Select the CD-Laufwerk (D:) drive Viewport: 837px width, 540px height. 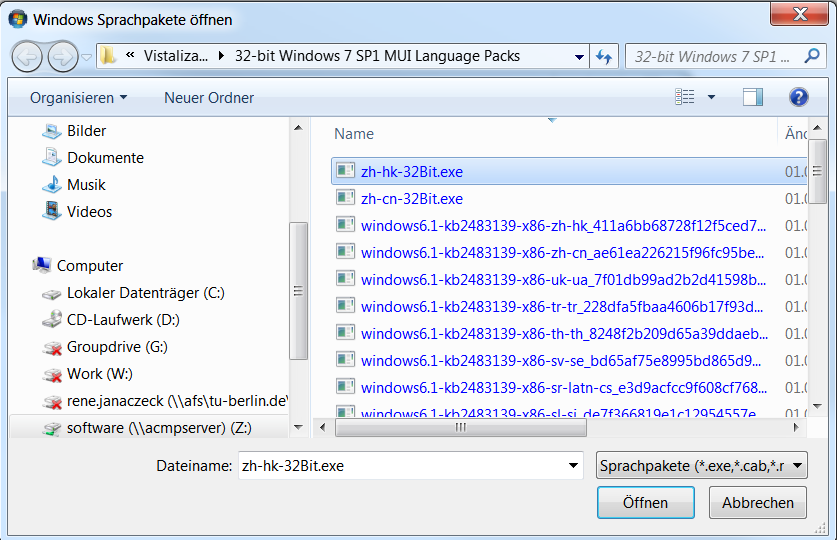(123, 320)
